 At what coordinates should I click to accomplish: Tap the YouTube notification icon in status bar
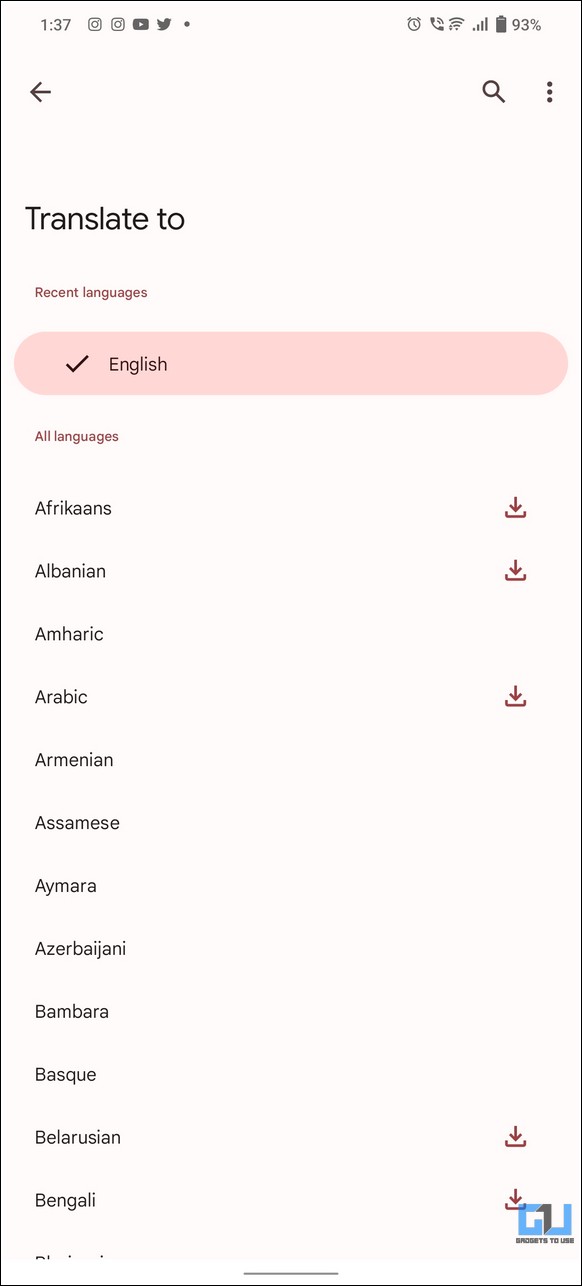pos(140,24)
